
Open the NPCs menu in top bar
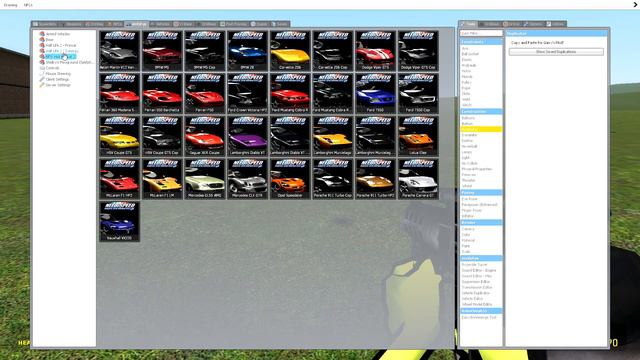pyautogui.click(x=28, y=5)
